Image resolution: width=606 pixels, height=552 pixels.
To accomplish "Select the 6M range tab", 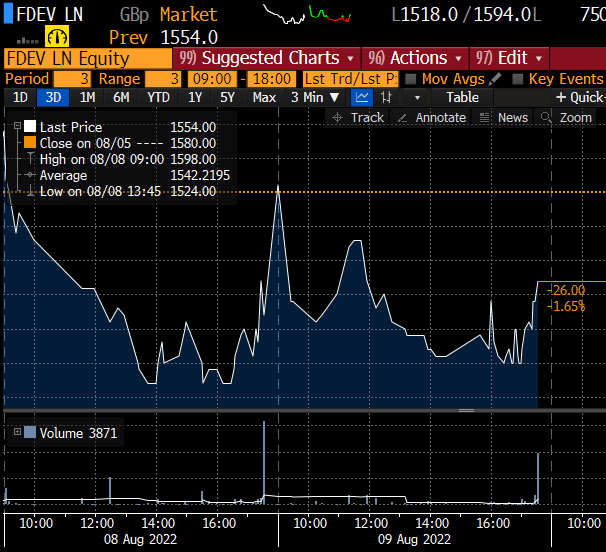I will pyautogui.click(x=121, y=97).
